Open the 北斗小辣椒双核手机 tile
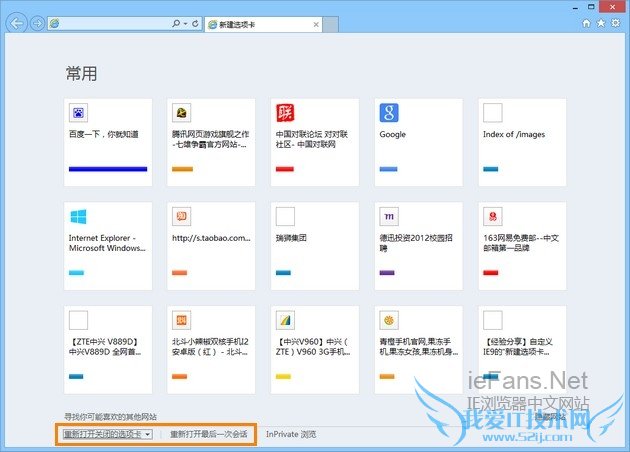The image size is (630, 452). (x=211, y=350)
